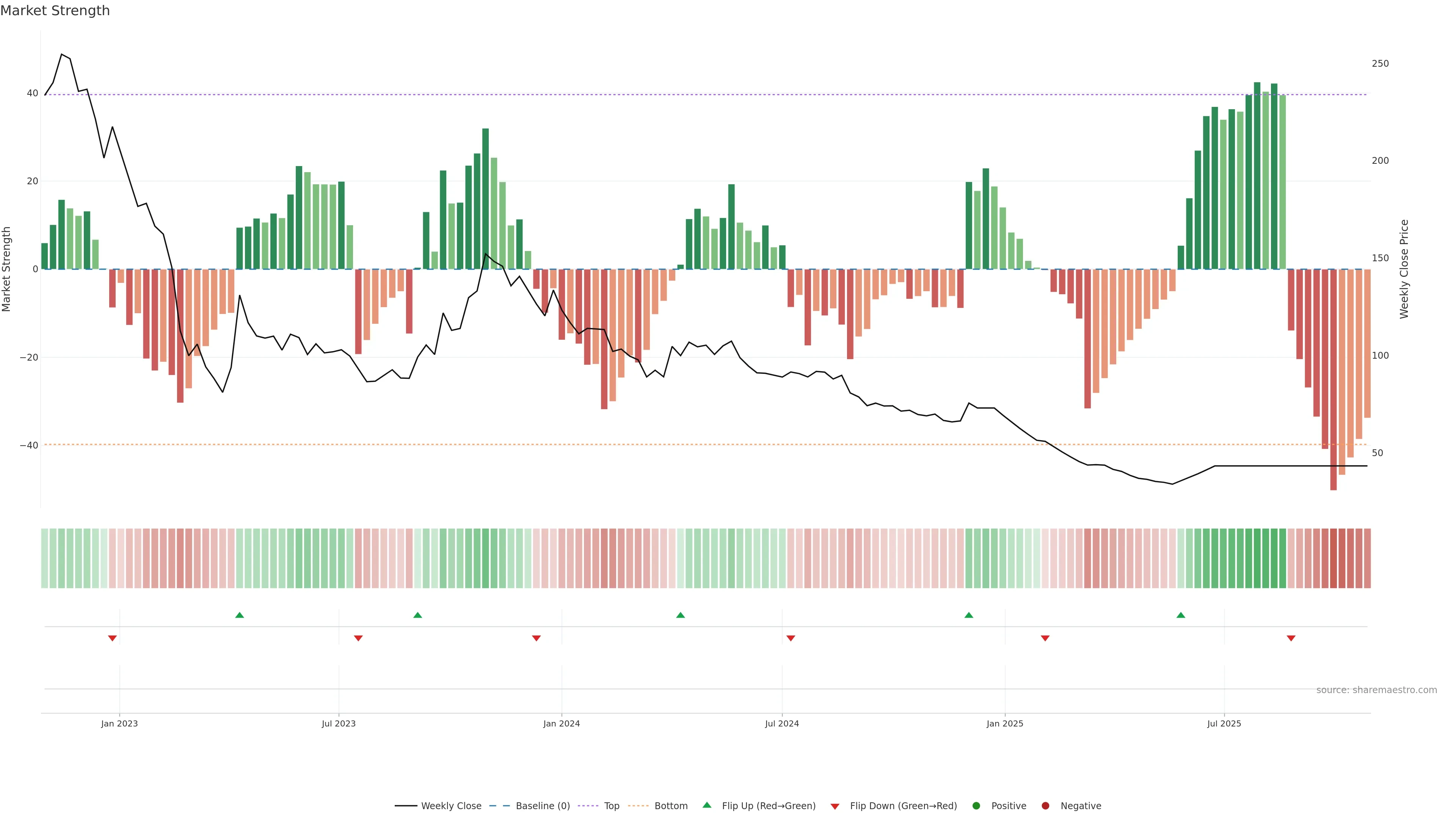Screen dimensions: 1456x819
Task: Click the Positive green circle legend icon
Action: [976, 806]
